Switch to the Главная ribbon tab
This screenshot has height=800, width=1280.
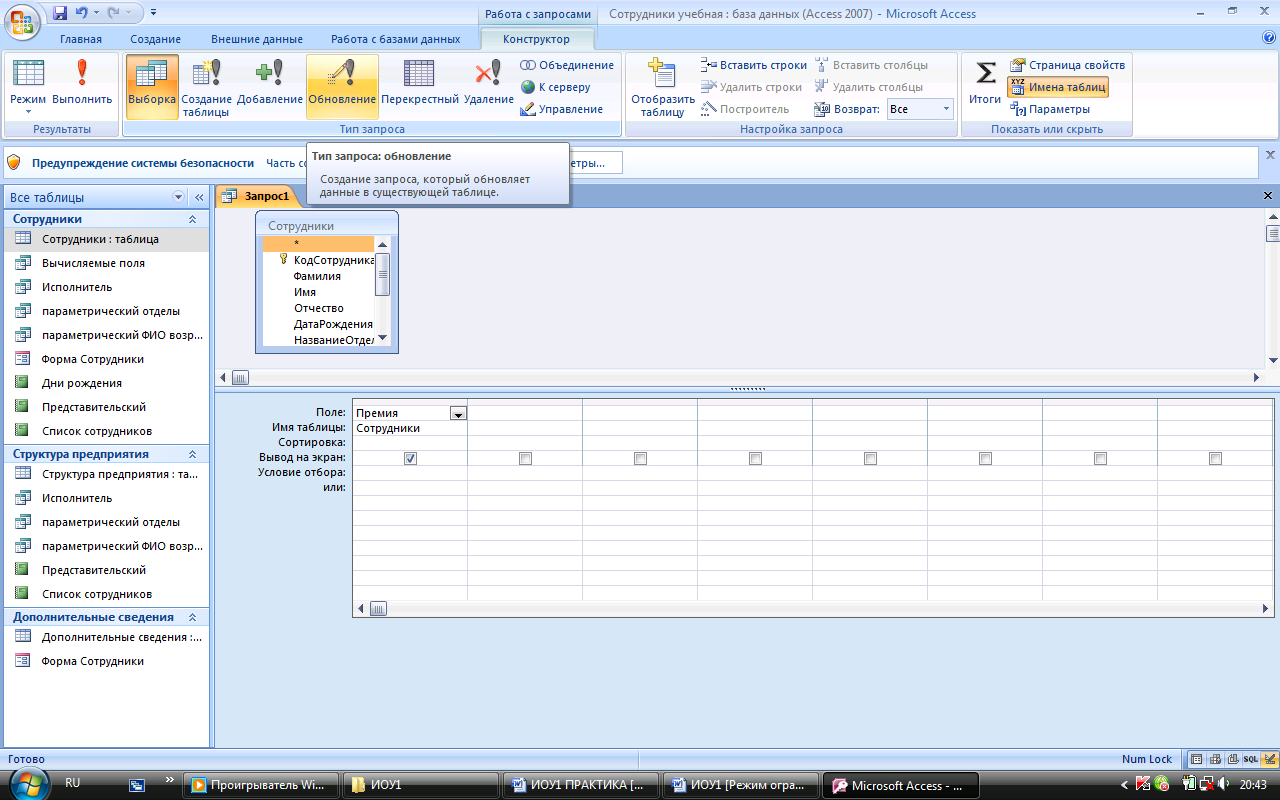point(81,39)
